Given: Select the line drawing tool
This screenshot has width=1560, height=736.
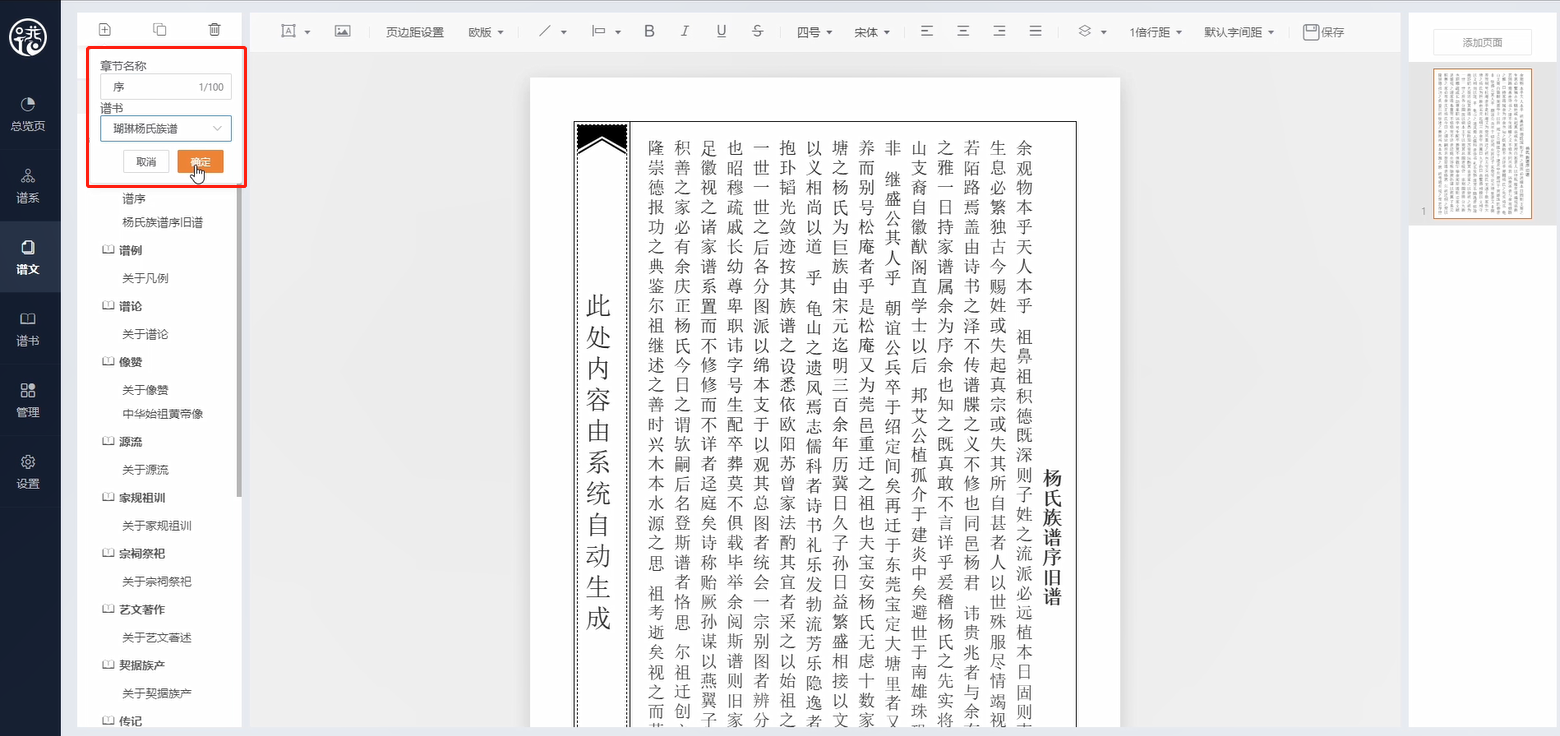Looking at the screenshot, I should point(545,32).
